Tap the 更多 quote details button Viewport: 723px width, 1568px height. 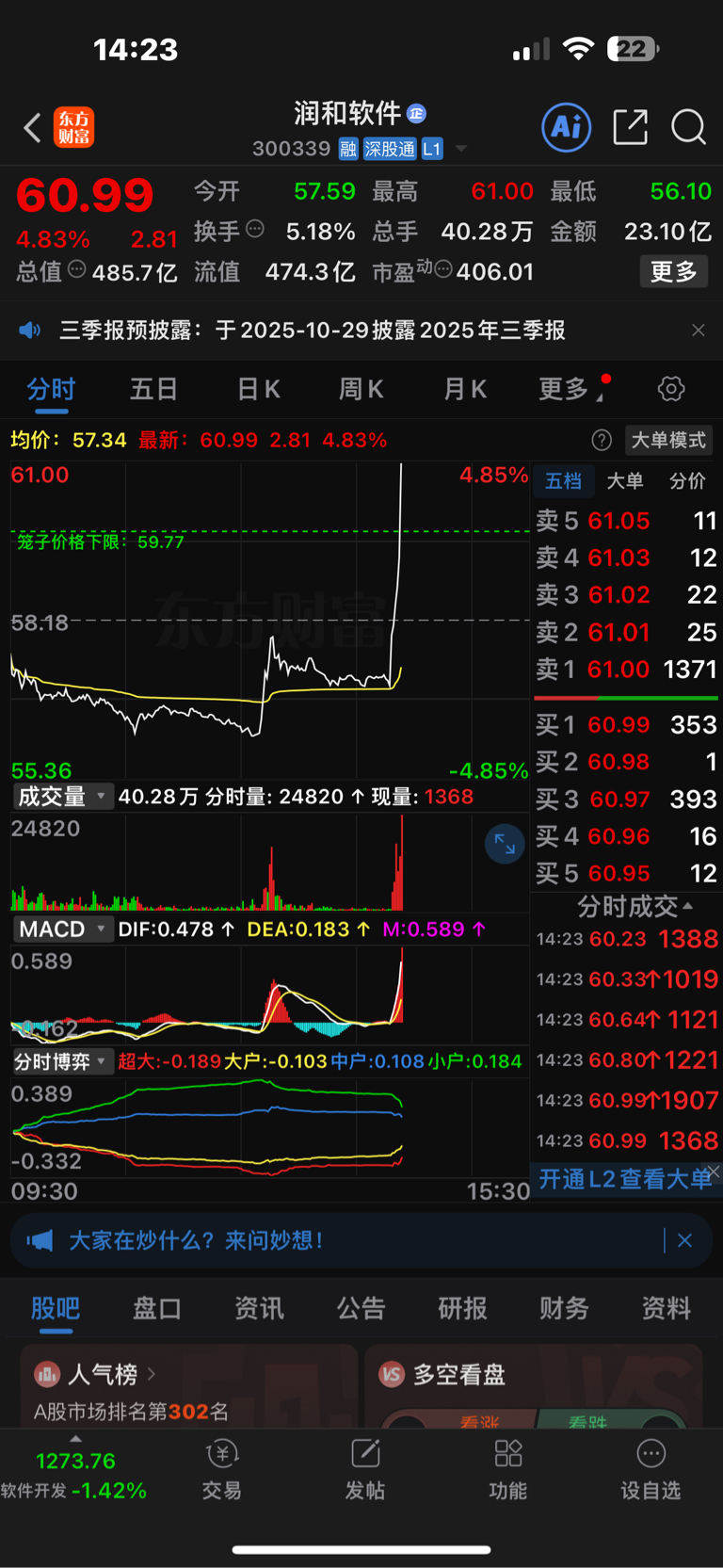point(673,271)
